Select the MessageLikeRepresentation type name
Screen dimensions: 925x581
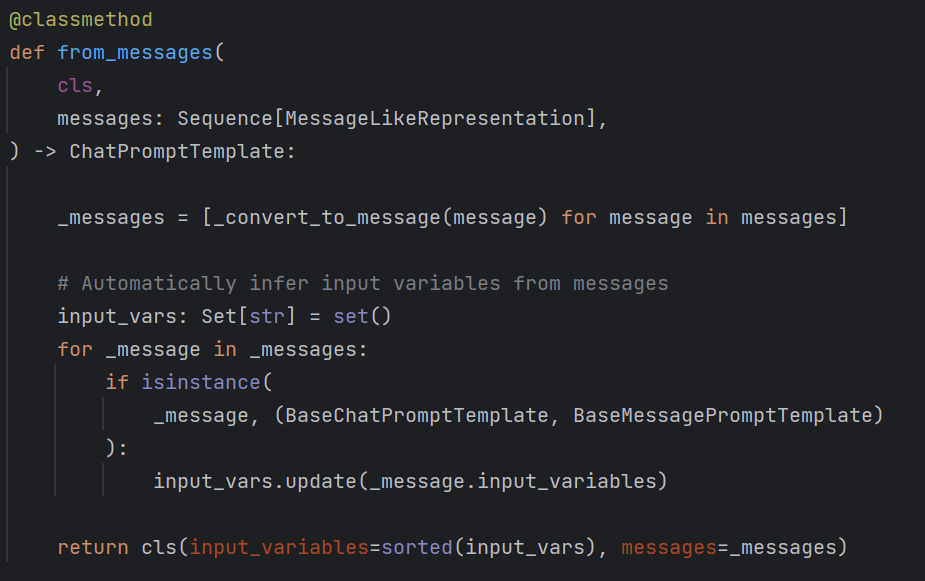click(x=434, y=118)
